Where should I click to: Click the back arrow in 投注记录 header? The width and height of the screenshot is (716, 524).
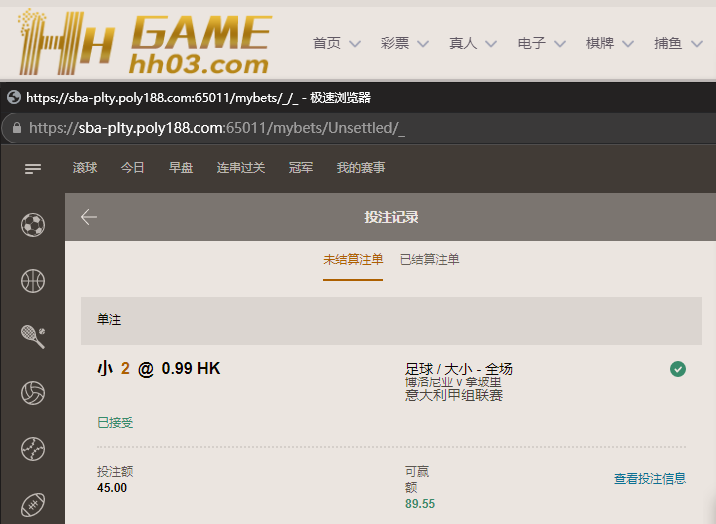[89, 217]
